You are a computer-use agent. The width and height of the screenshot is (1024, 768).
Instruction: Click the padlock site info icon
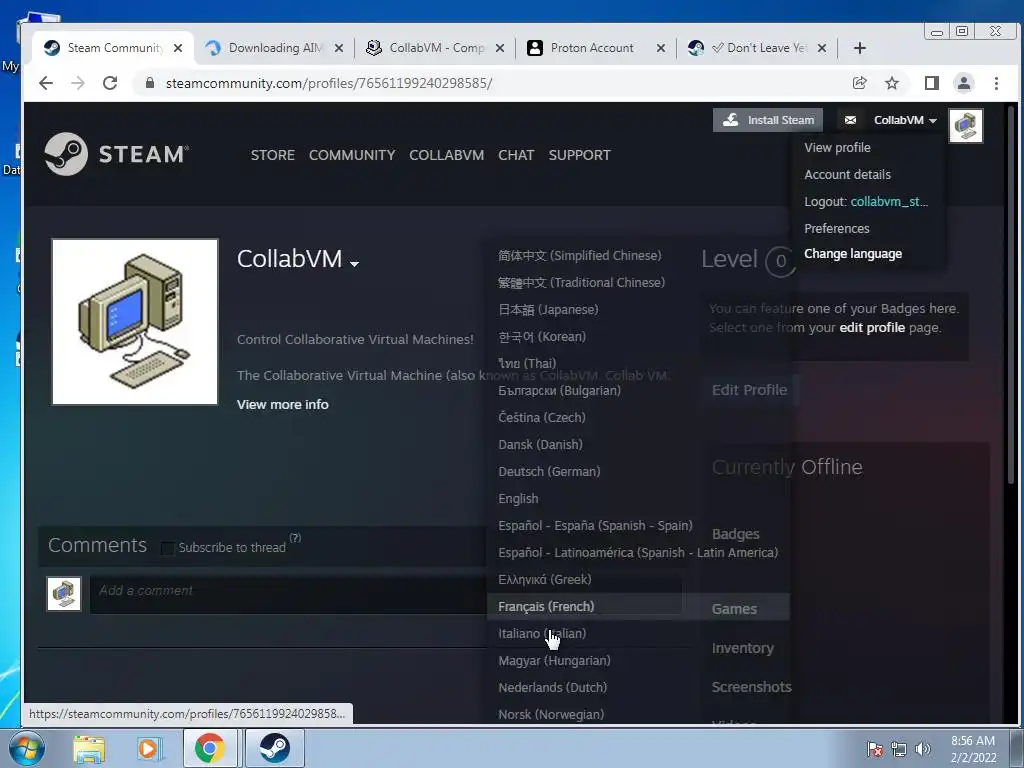[x=150, y=83]
